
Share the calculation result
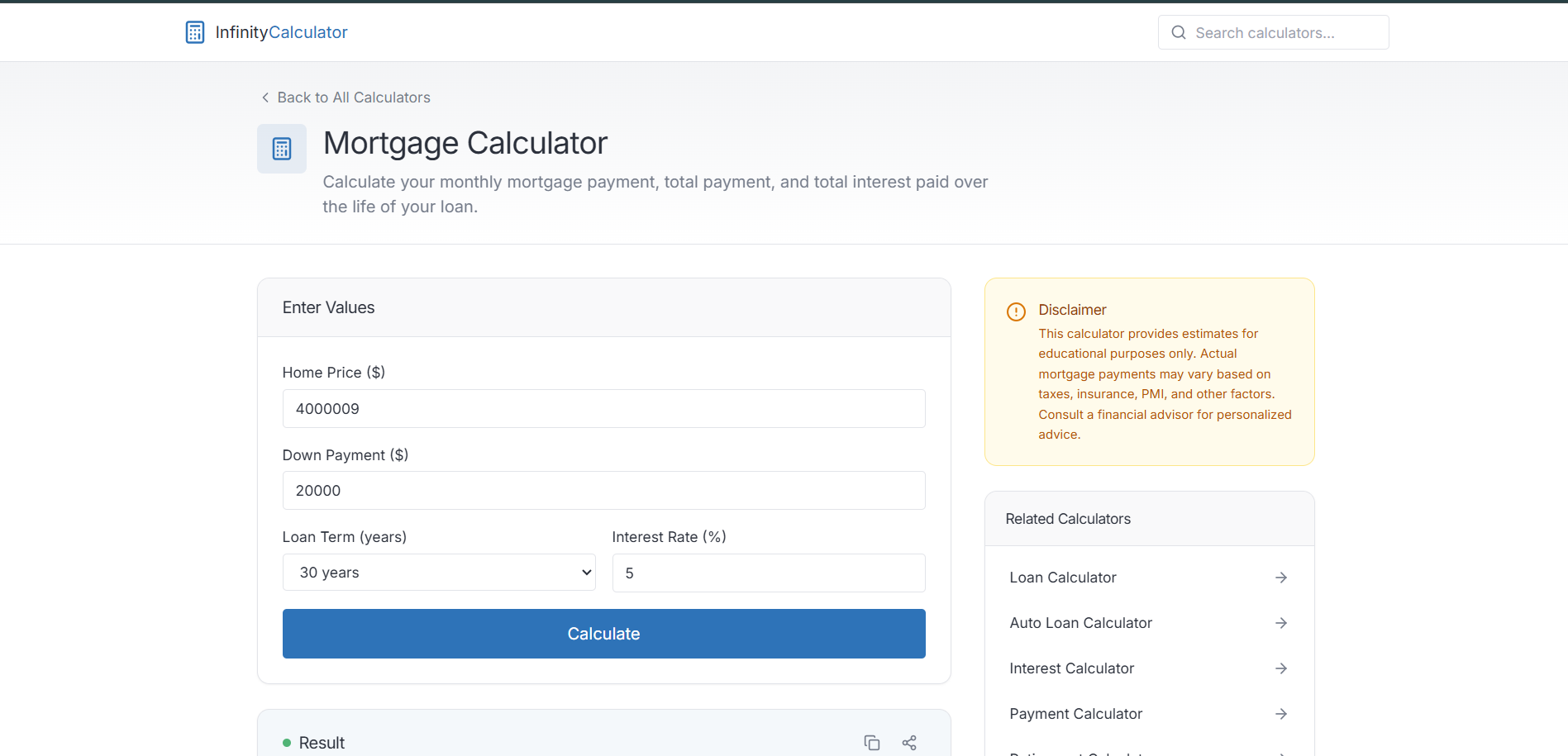point(909,742)
